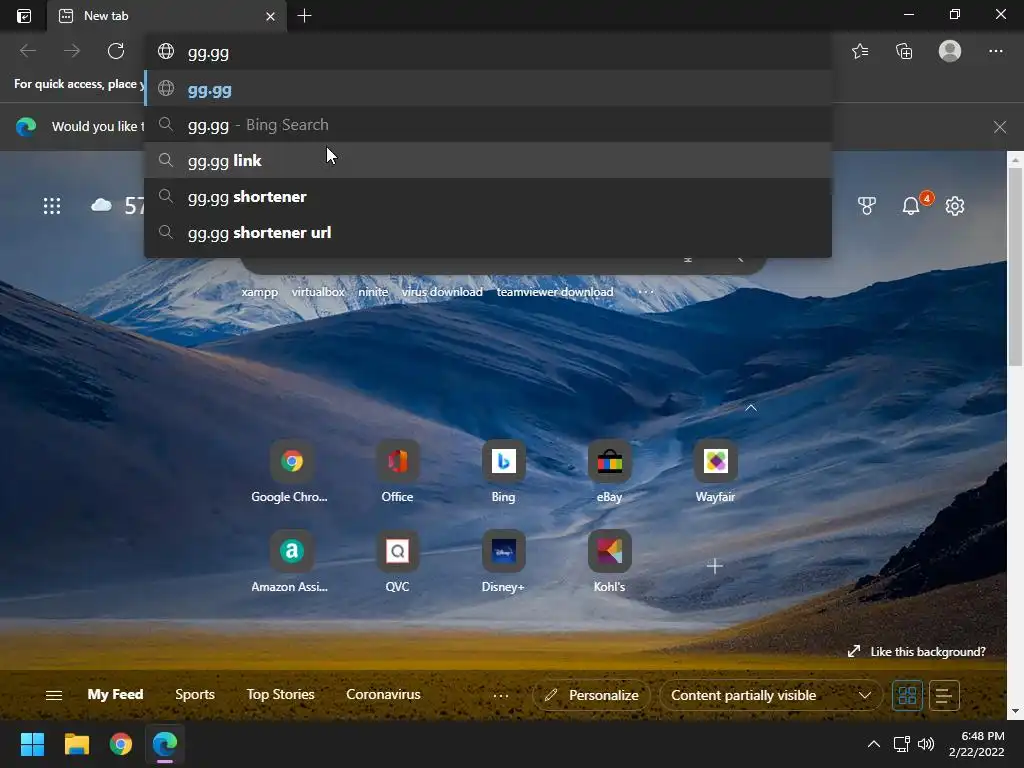
Task: Choose the gg.gg shortener url suggestion
Action: pos(488,232)
